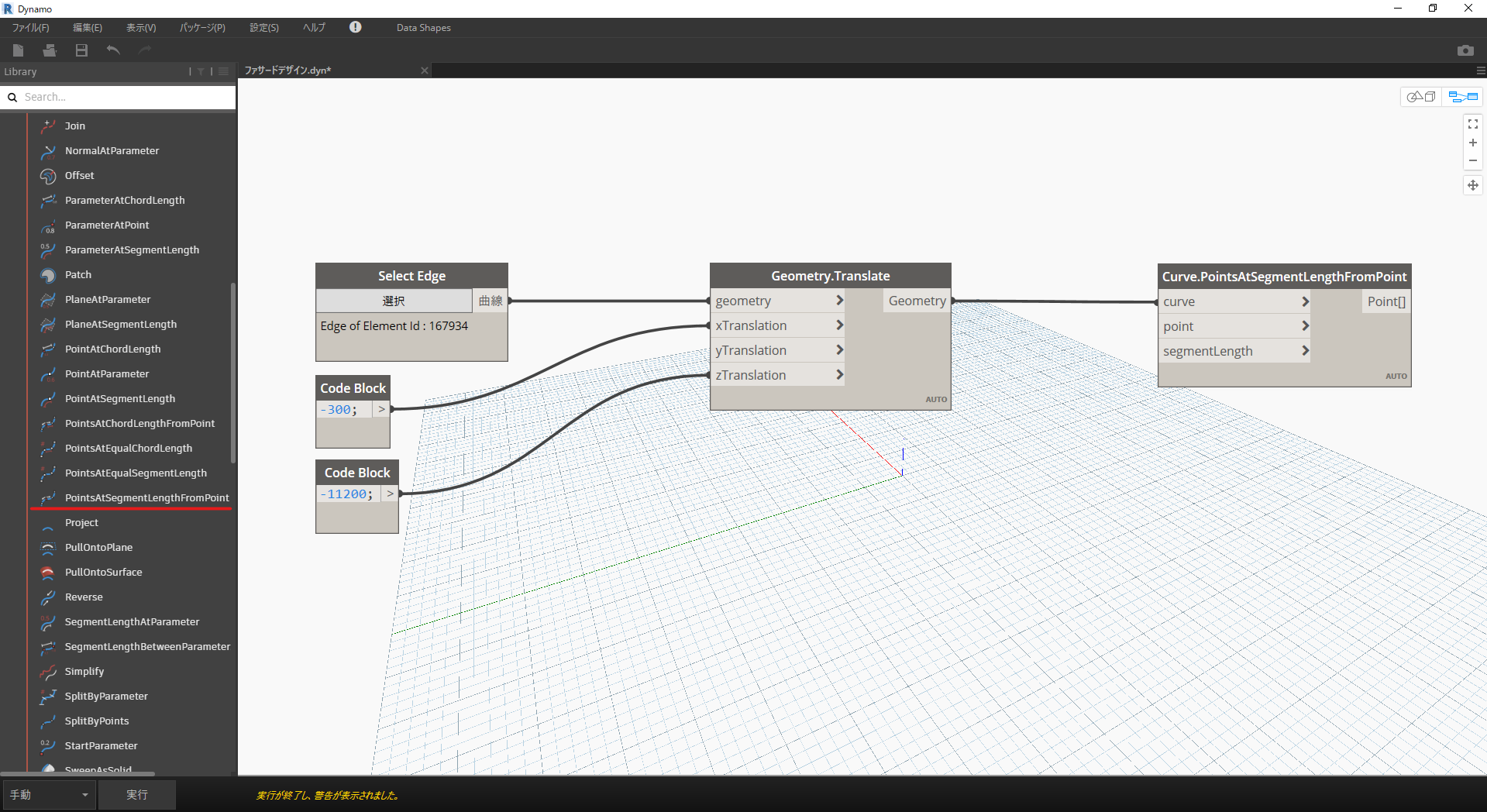Click the PullOntoPlane node icon

[x=48, y=547]
